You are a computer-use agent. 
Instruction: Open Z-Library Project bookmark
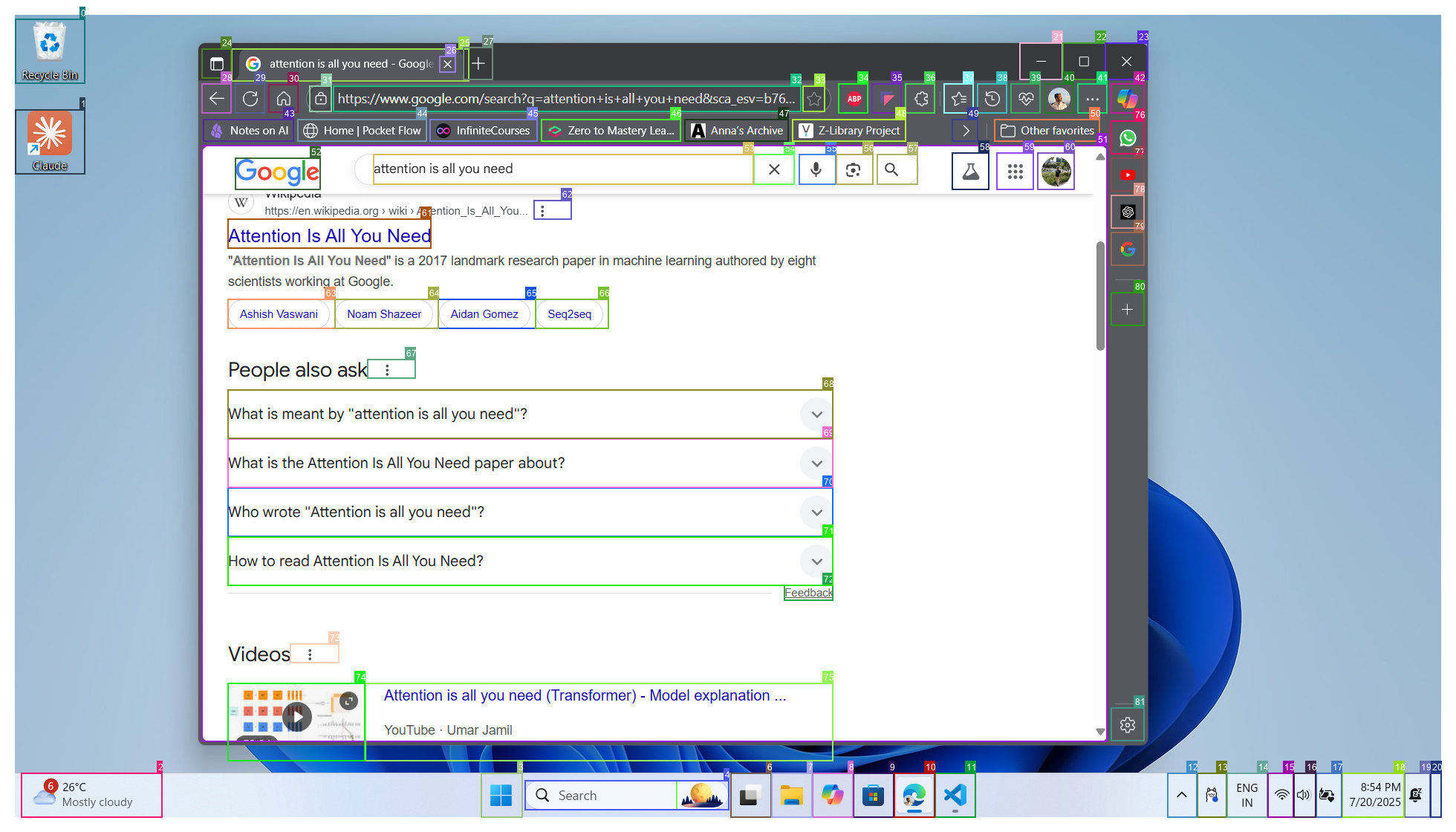pyautogui.click(x=848, y=131)
